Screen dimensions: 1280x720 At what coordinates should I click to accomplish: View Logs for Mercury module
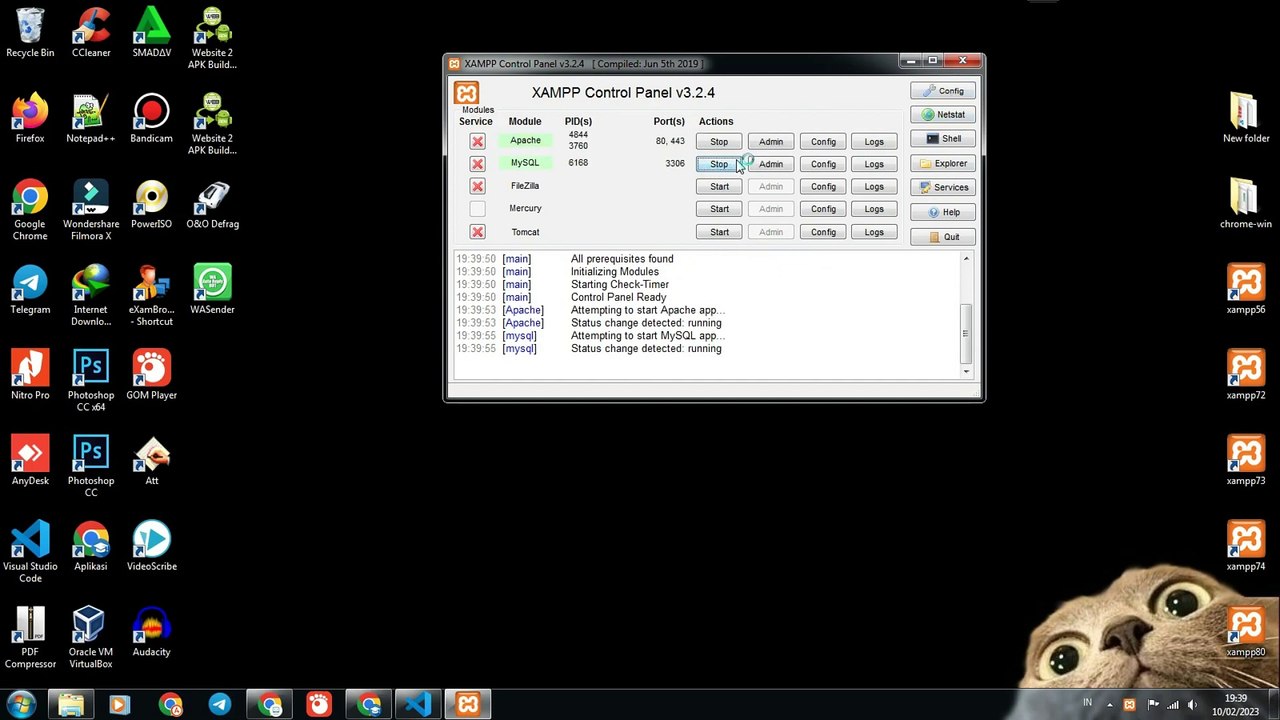click(x=874, y=209)
